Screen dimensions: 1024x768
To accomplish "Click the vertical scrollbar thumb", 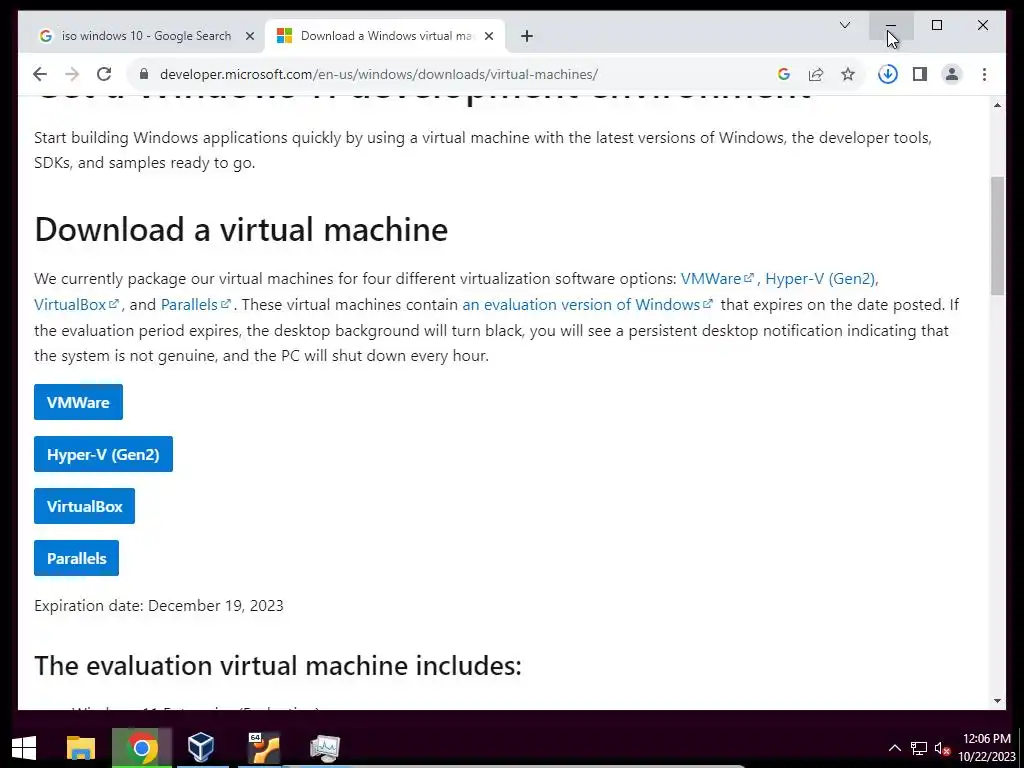I will [997, 236].
